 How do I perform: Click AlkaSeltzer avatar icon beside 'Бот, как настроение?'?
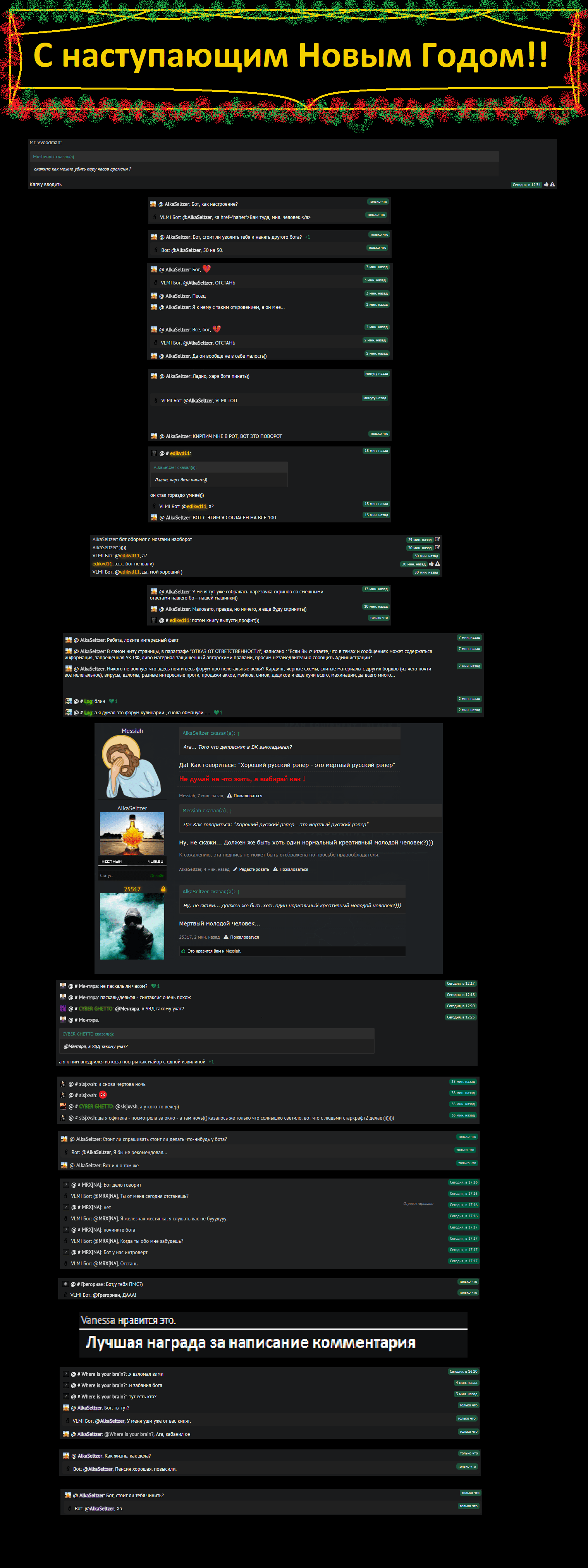(x=153, y=204)
